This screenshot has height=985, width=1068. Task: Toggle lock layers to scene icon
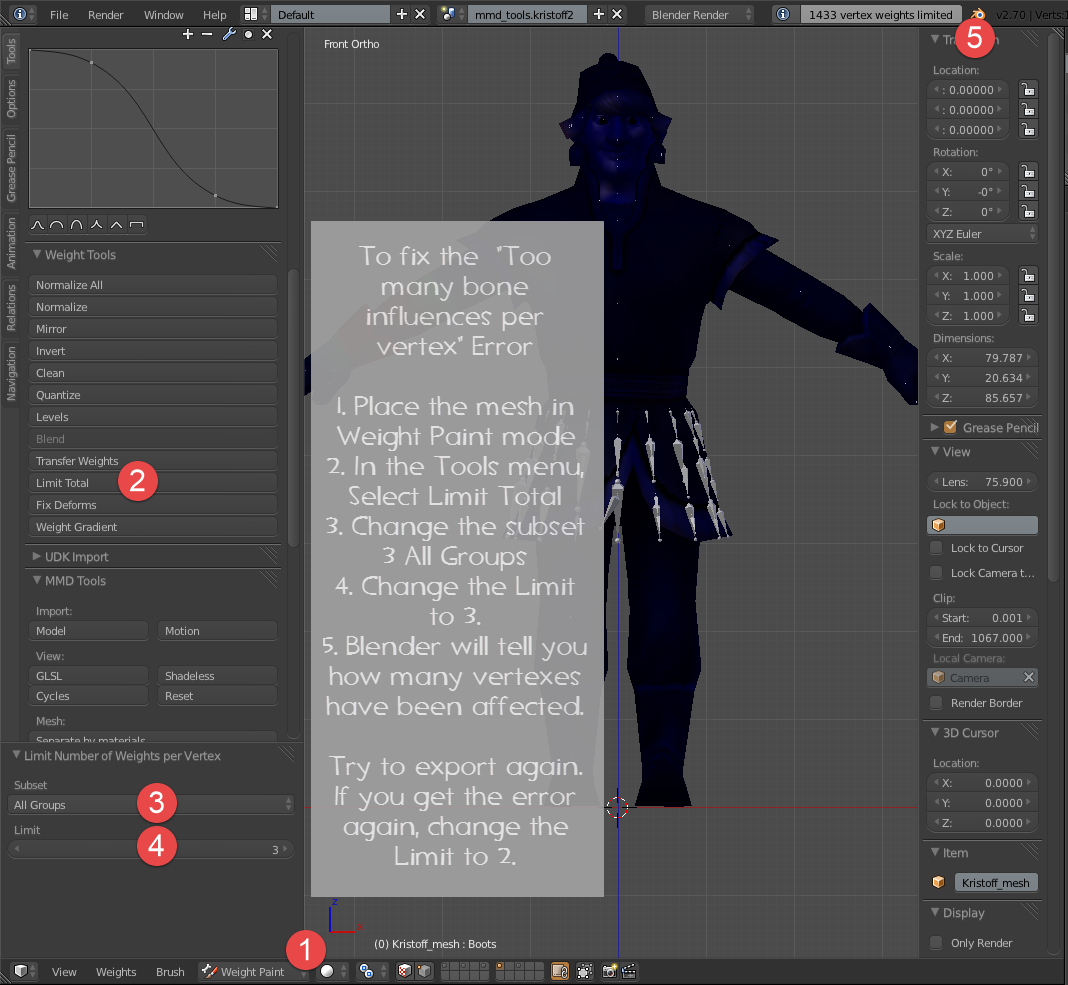(x=560, y=971)
